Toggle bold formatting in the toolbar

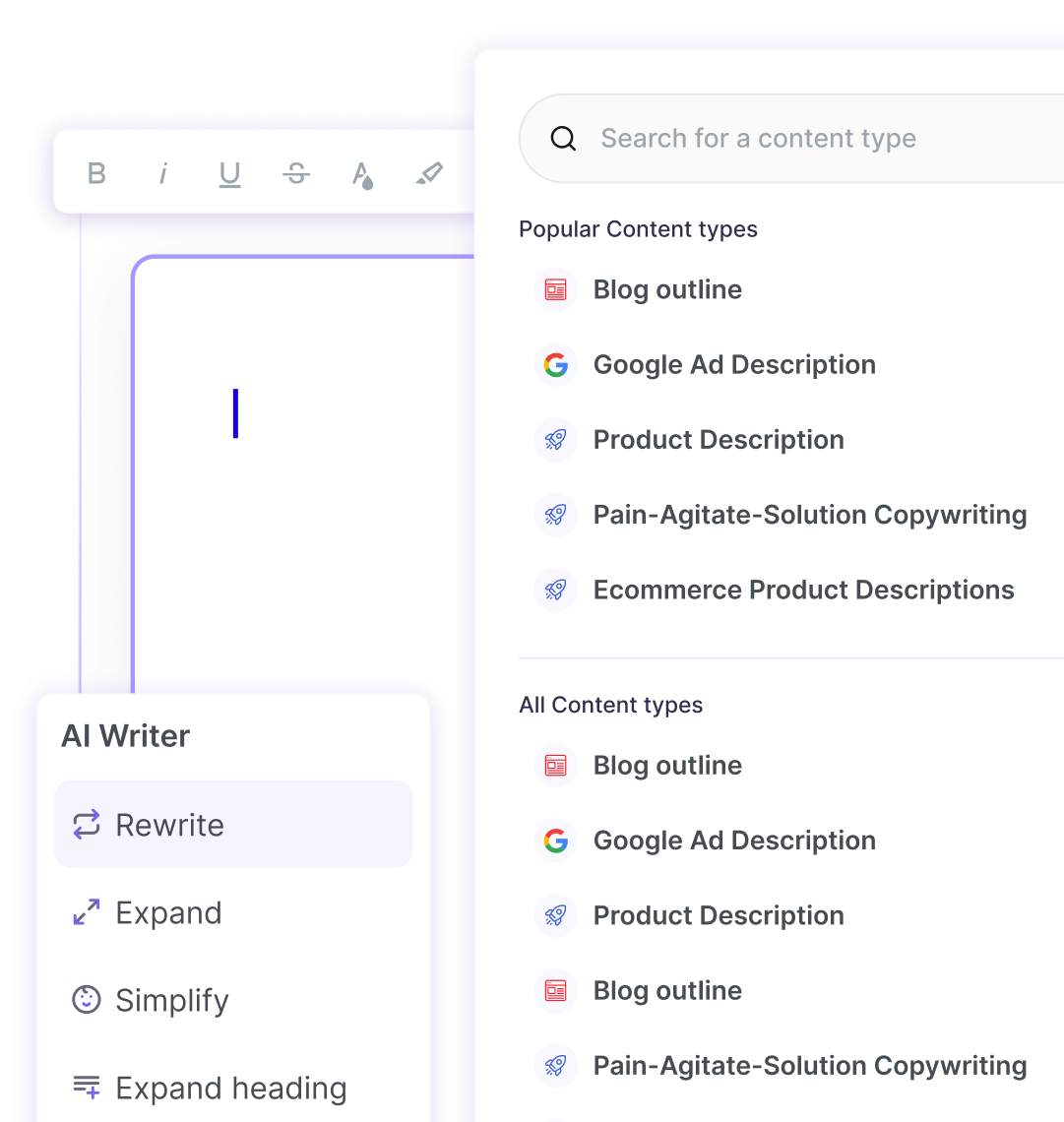tap(96, 174)
